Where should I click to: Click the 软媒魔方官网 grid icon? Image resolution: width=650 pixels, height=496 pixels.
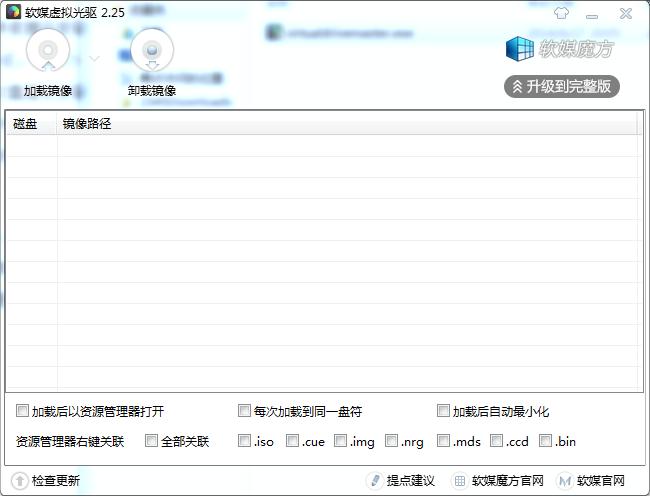(459, 481)
